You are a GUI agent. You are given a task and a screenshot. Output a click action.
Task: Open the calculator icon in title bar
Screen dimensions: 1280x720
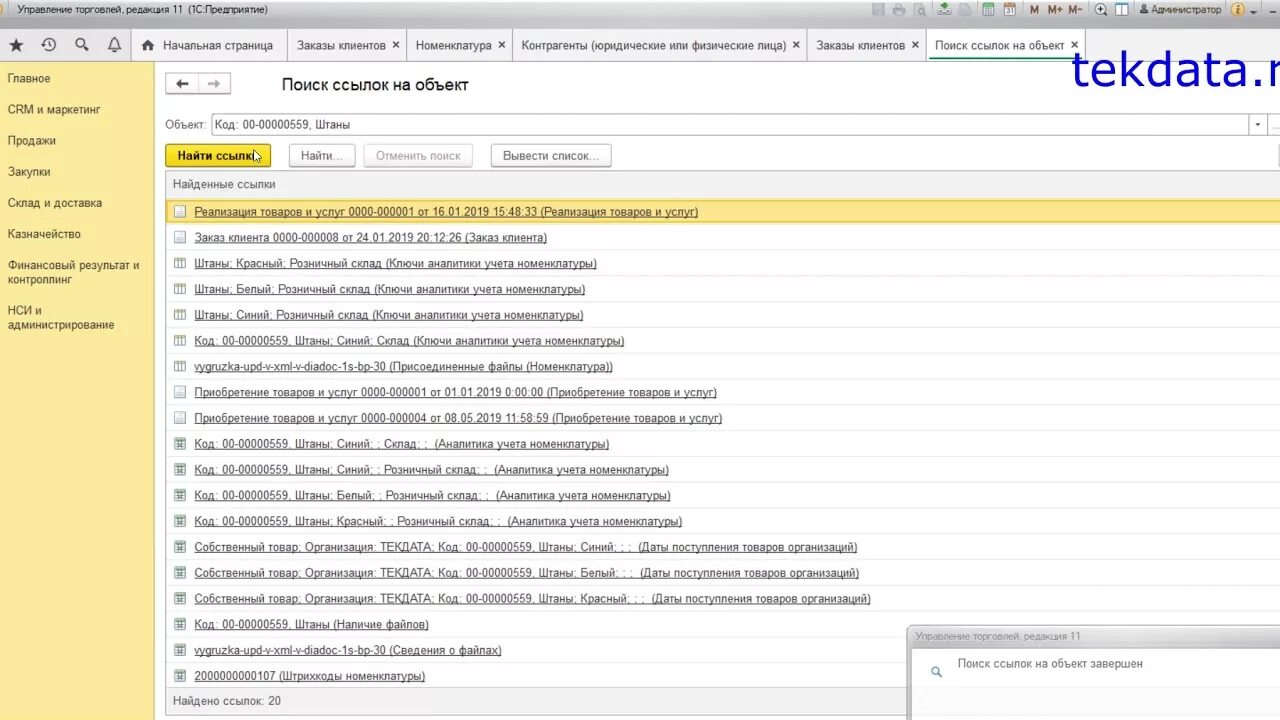tap(988, 9)
